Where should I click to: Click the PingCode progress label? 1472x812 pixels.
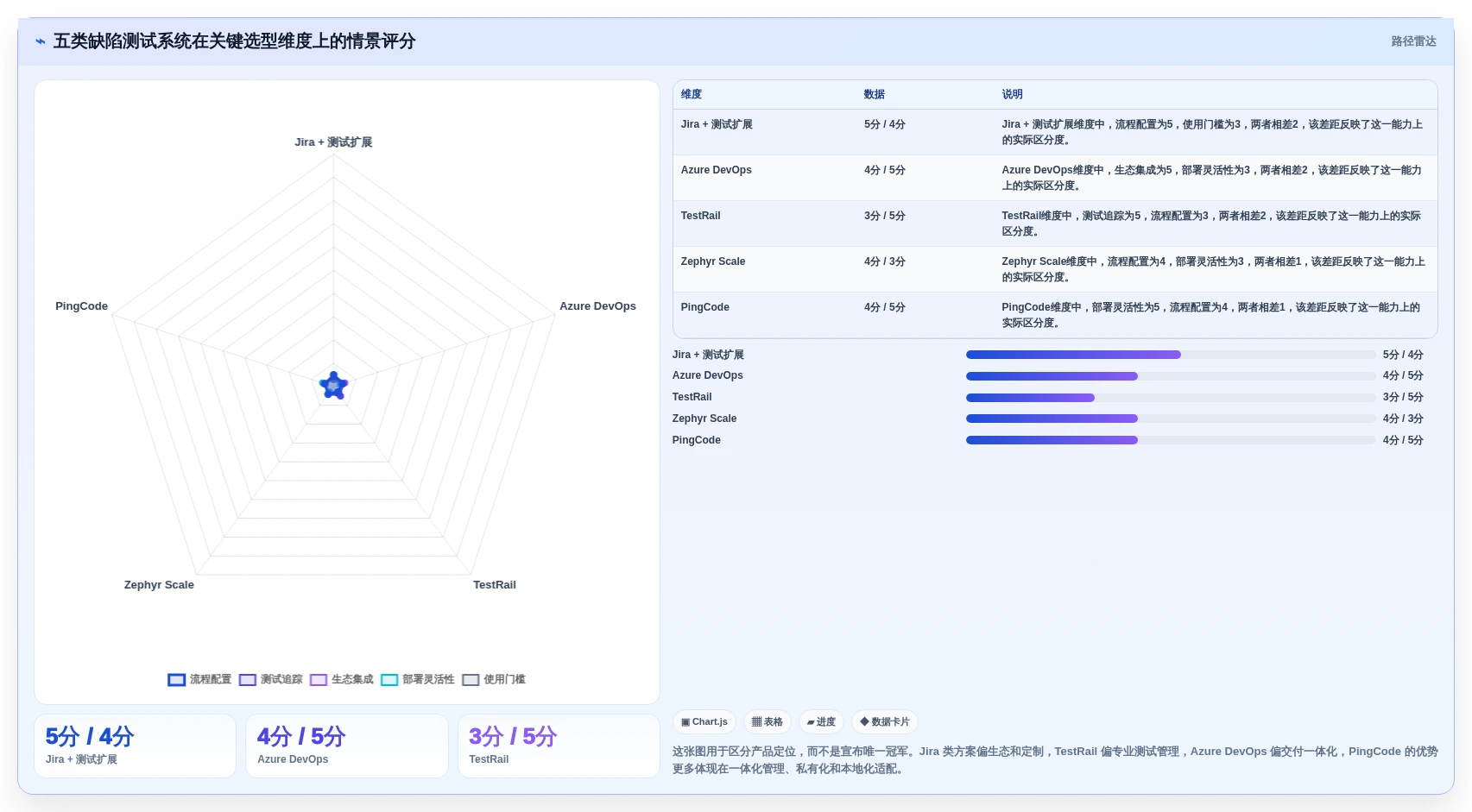pos(697,440)
